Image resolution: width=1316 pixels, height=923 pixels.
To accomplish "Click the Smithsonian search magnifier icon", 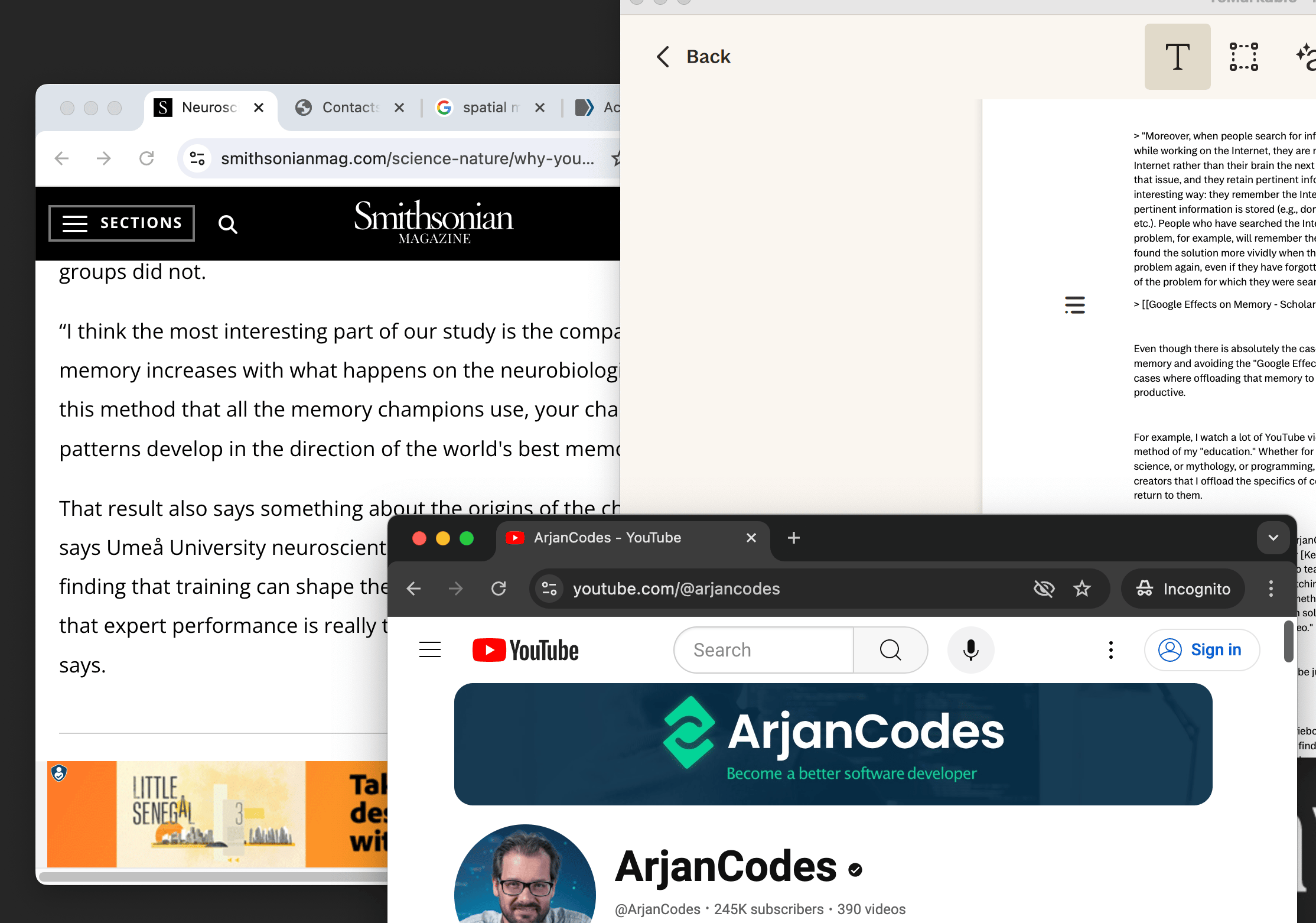I will (227, 224).
